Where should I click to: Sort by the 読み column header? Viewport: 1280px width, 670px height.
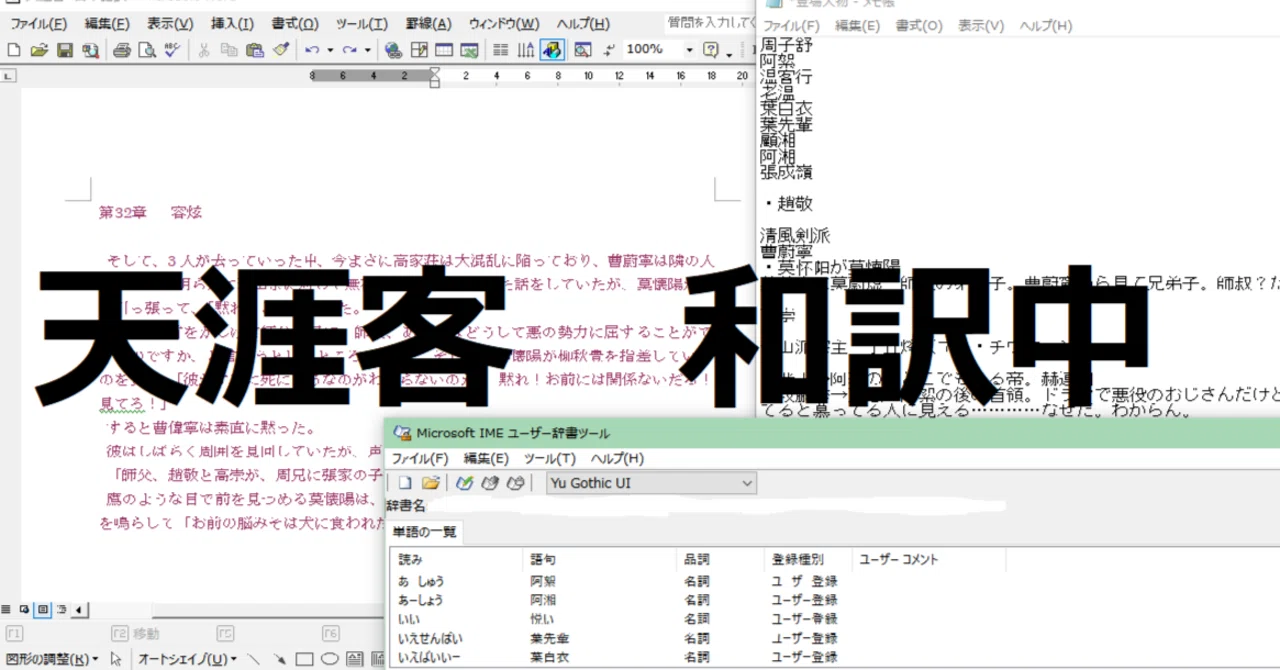[x=456, y=560]
